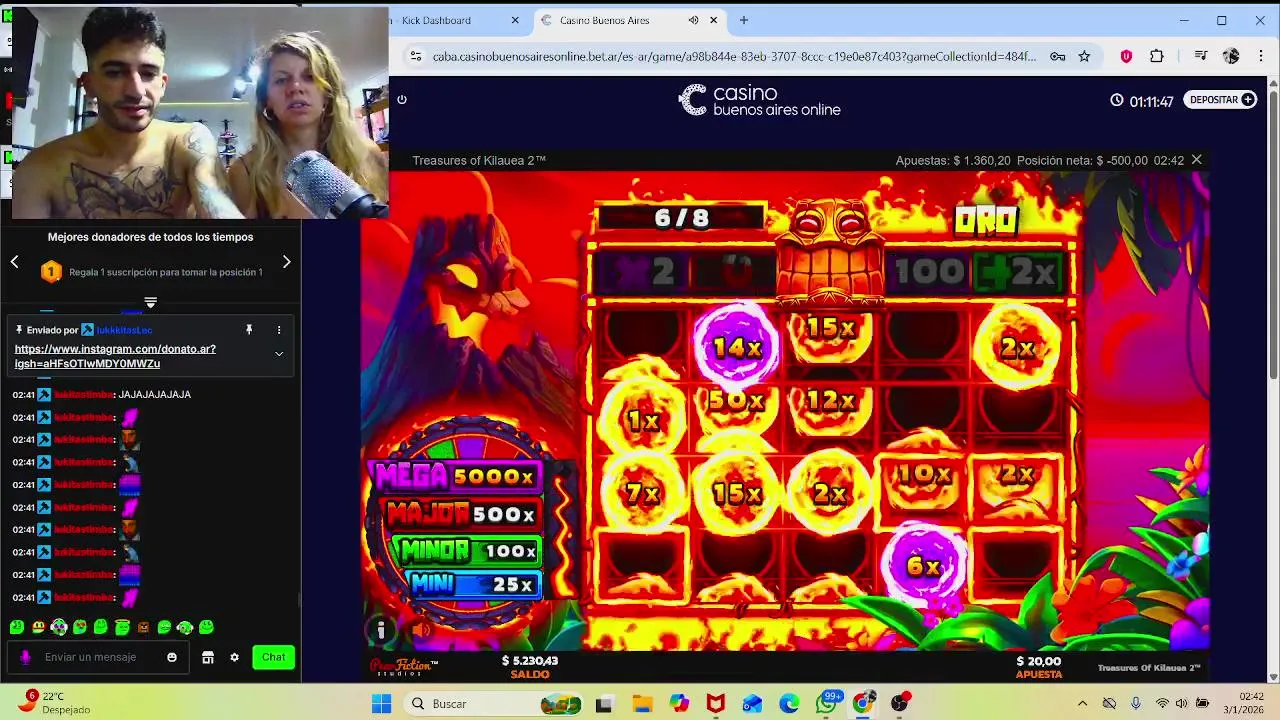Click the Enviar un mensaje field
This screenshot has width=1280, height=720.
98,657
